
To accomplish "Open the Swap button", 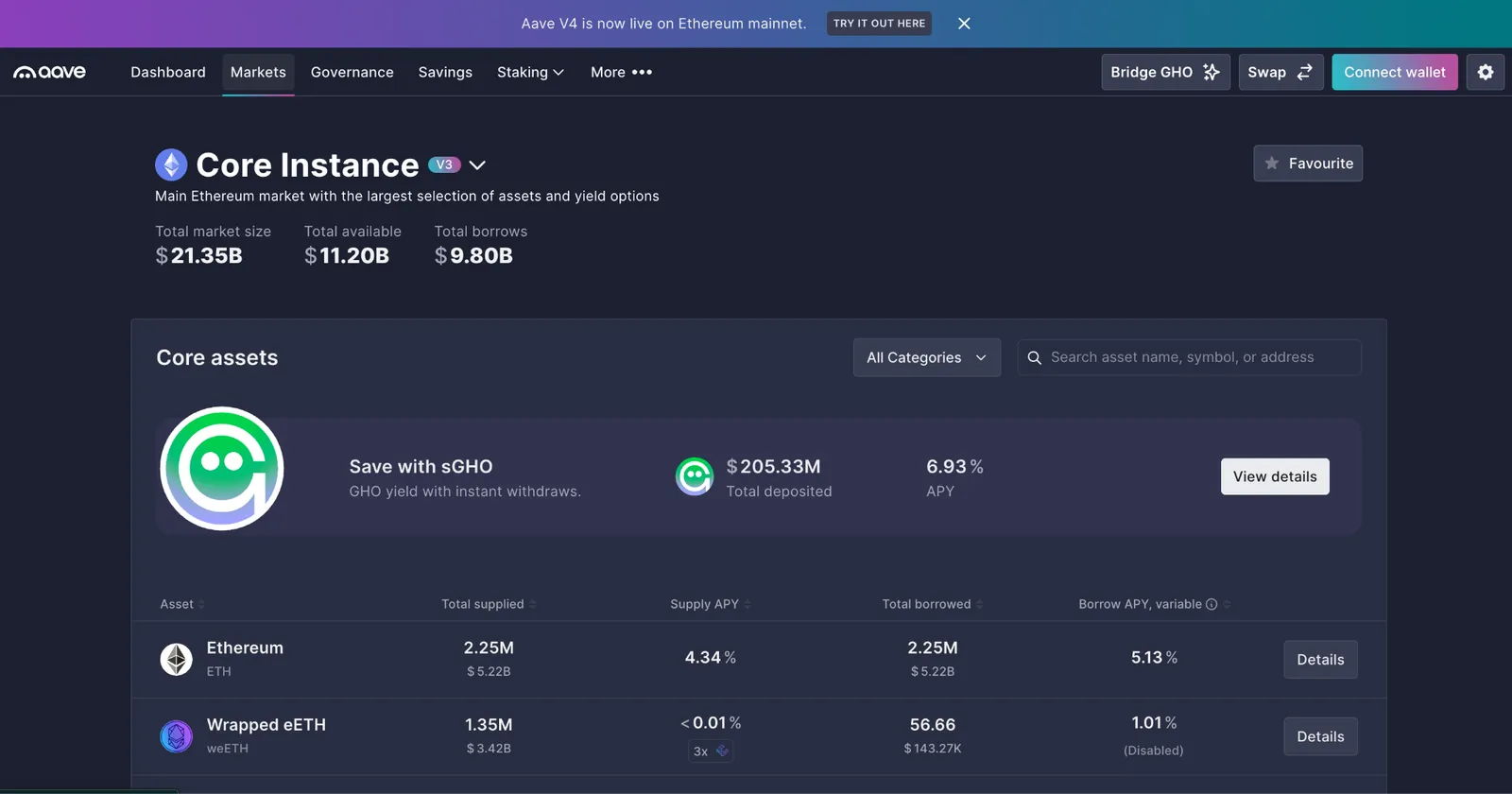I will [1280, 72].
